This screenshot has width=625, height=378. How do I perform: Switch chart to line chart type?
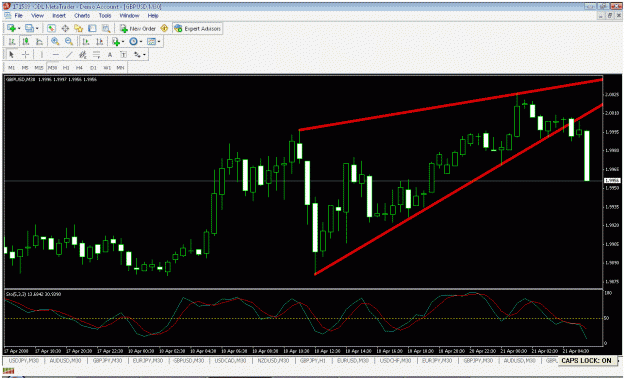tap(39, 41)
